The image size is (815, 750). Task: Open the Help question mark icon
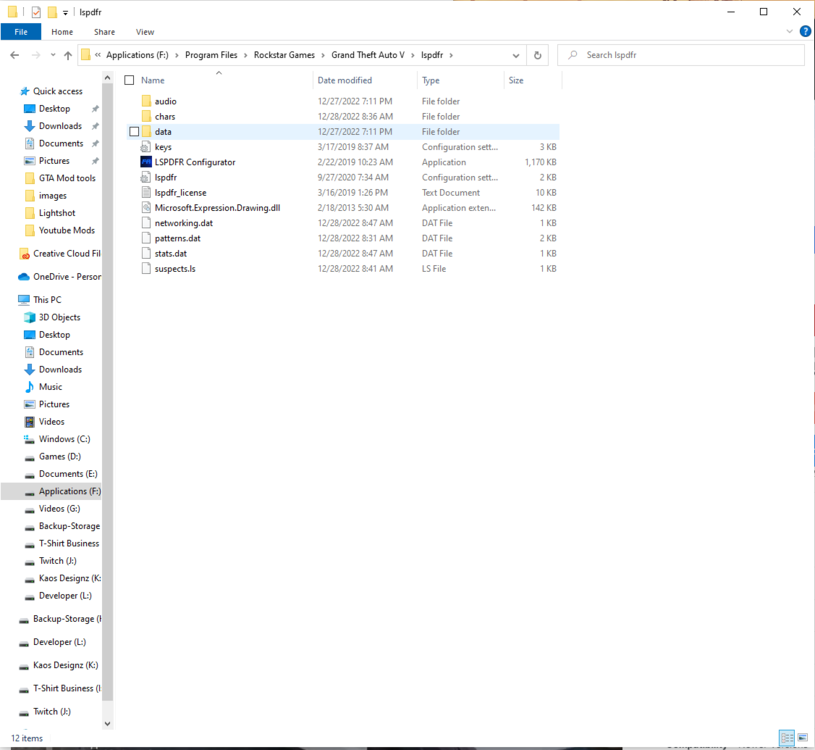point(805,31)
